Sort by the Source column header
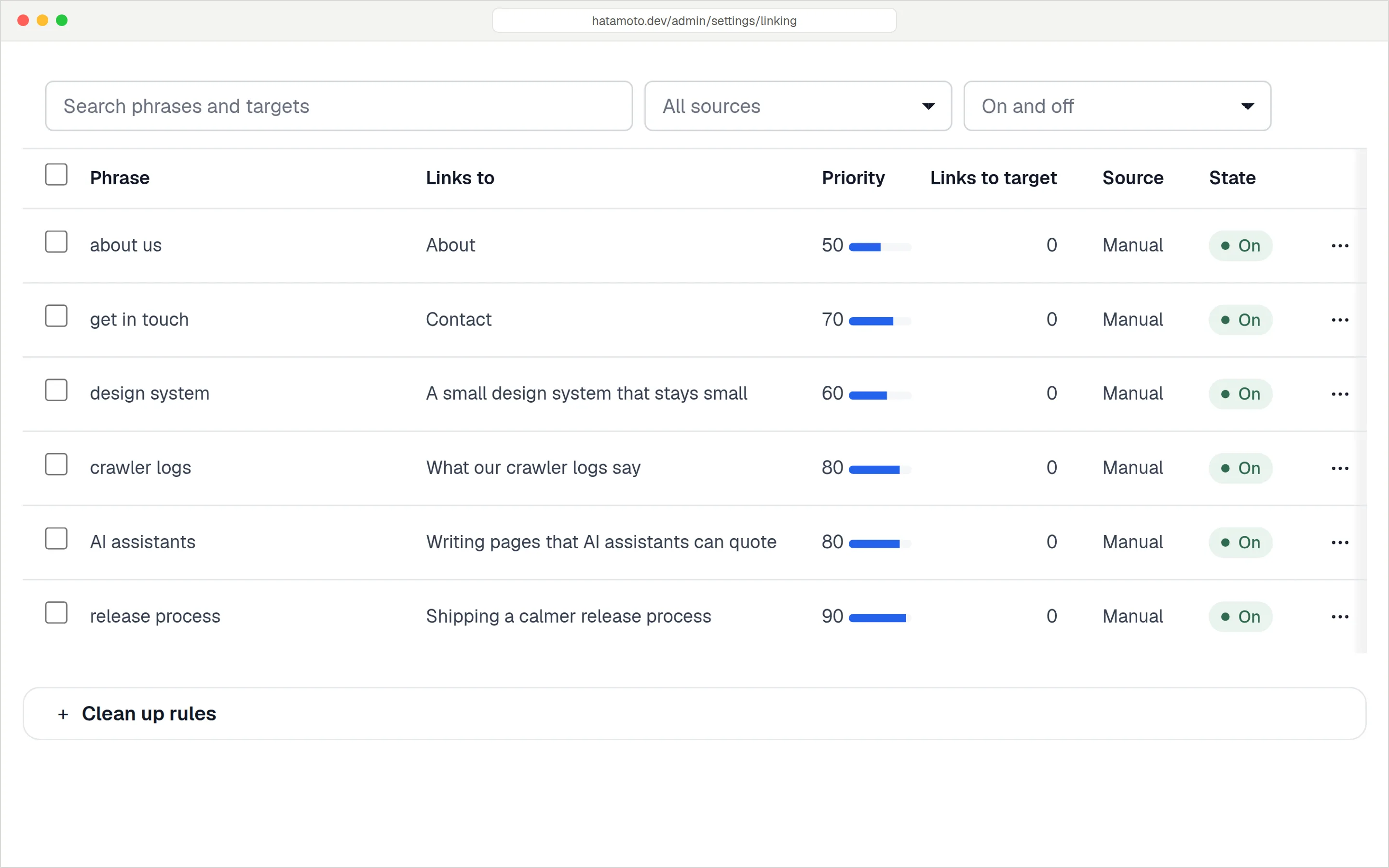This screenshot has width=1389, height=868. point(1132,178)
